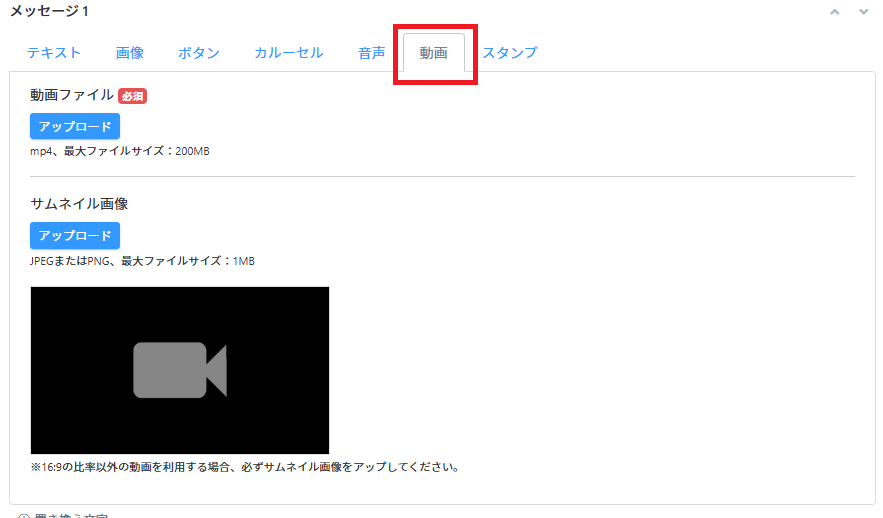This screenshot has height=518, width=883.
Task: Click the 動画ファイル field label
Action: (x=72, y=95)
